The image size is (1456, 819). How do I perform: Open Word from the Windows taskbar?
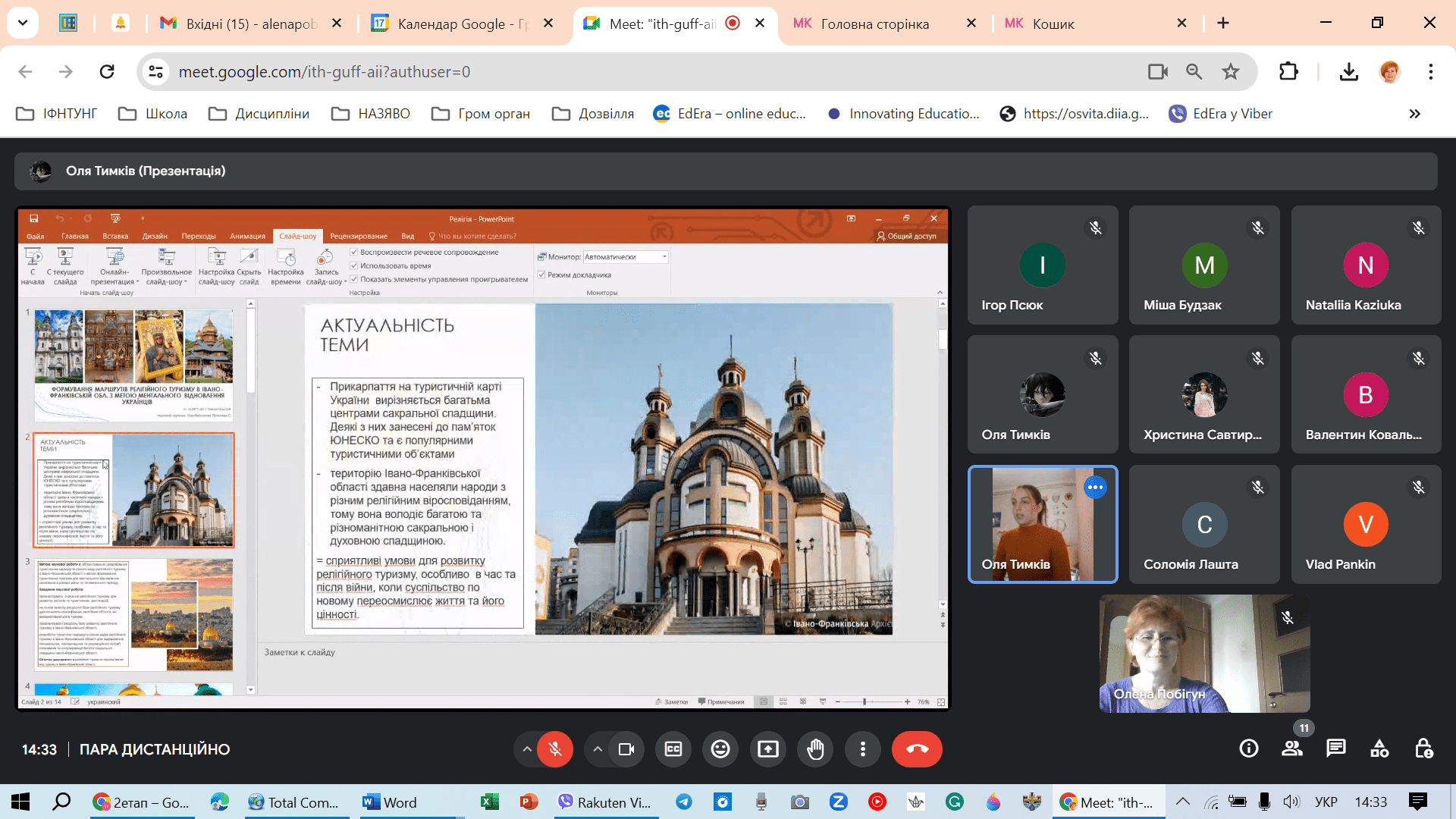[391, 802]
